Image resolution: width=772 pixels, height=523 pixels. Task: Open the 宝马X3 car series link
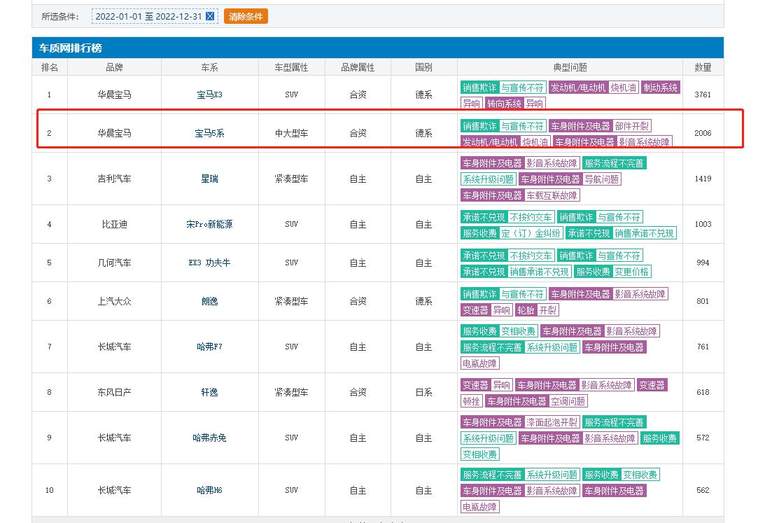pyautogui.click(x=209, y=95)
